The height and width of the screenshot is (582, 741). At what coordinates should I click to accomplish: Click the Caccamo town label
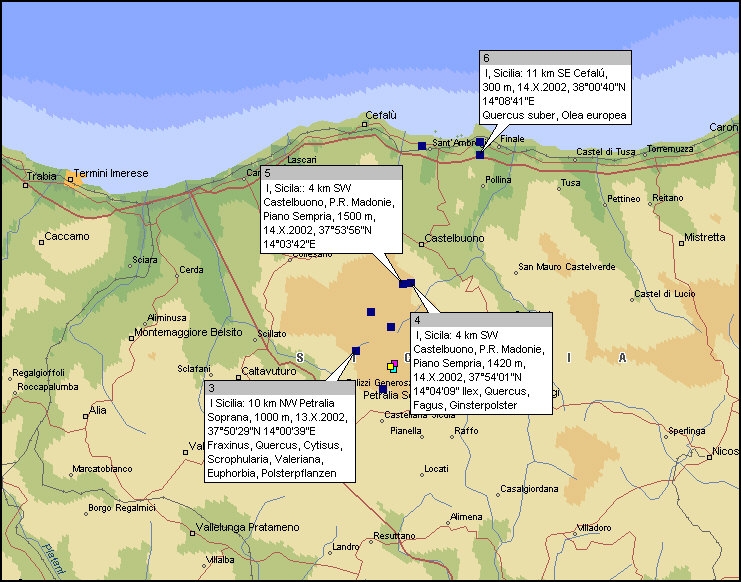66,237
